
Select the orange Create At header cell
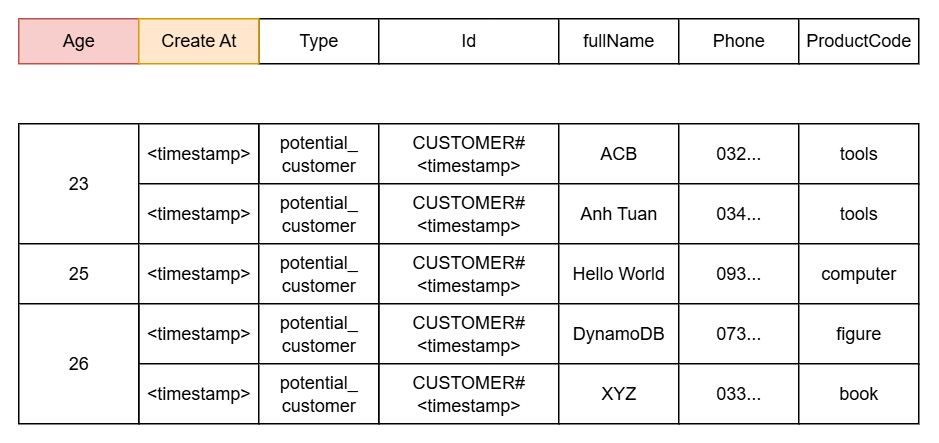pos(199,41)
